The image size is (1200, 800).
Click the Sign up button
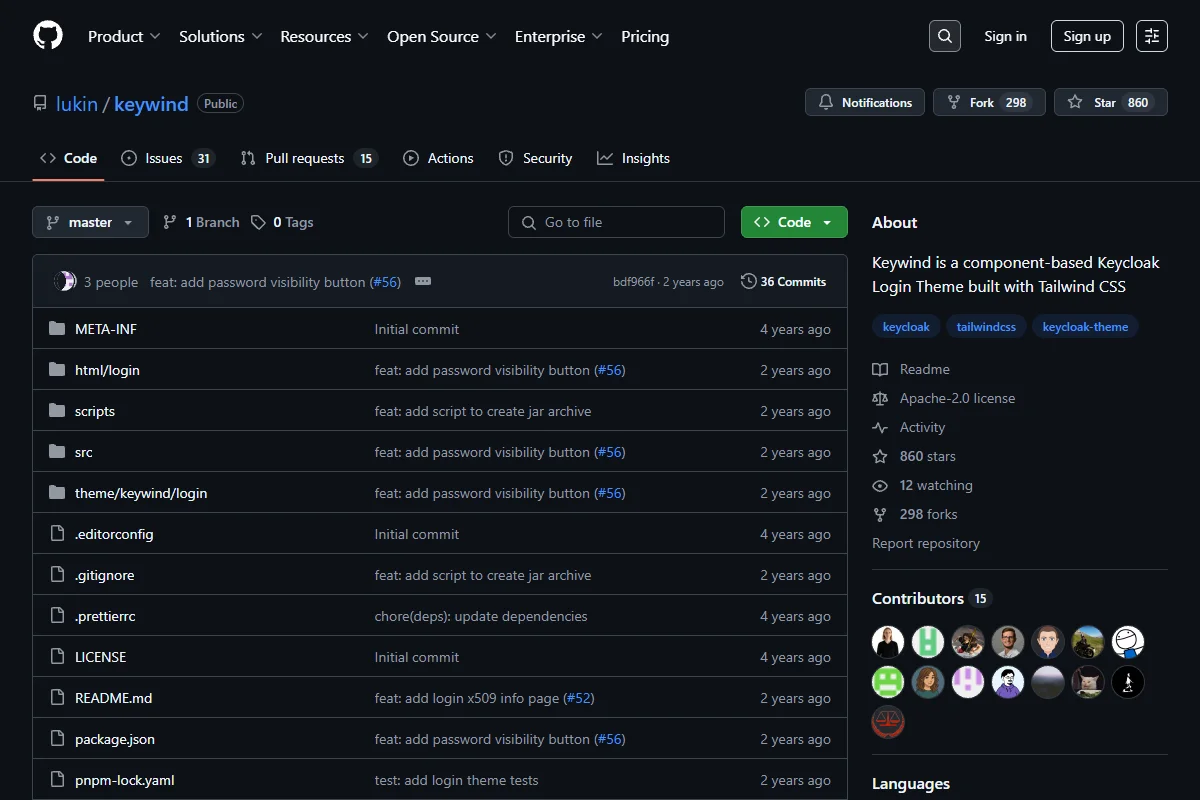1087,36
